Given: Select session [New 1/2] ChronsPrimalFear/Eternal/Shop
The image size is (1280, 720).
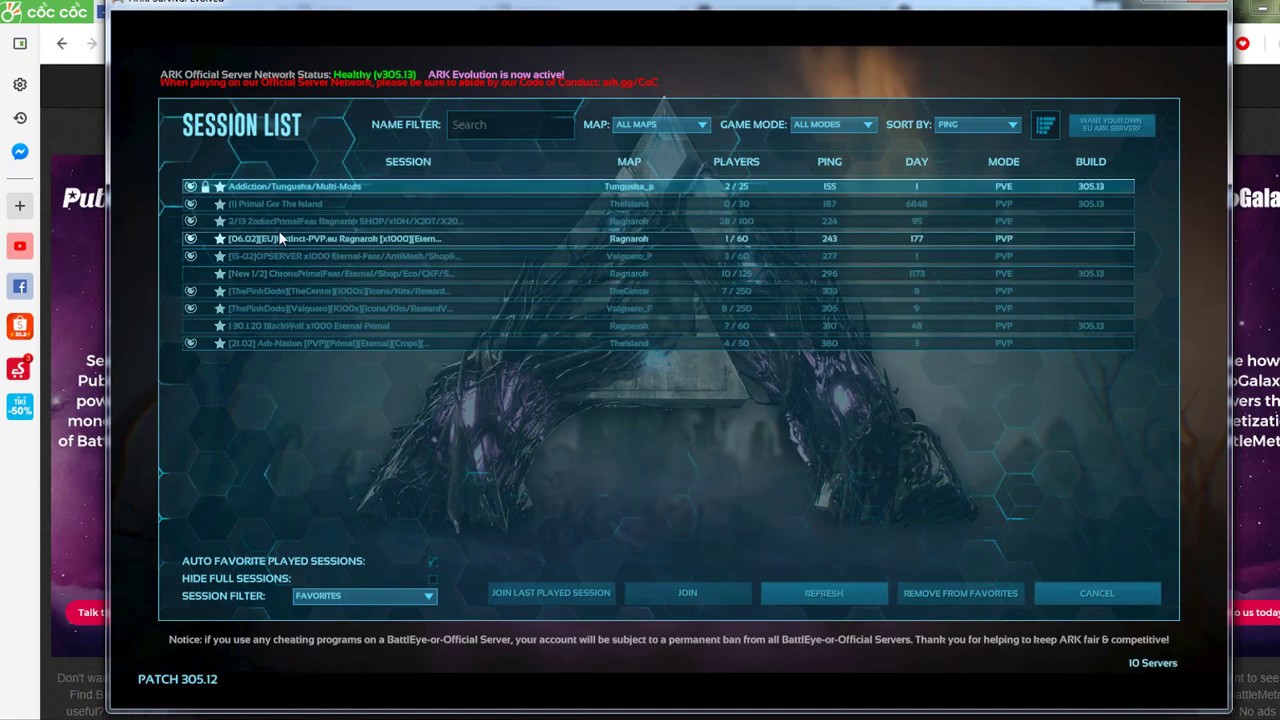Looking at the screenshot, I should coord(658,274).
